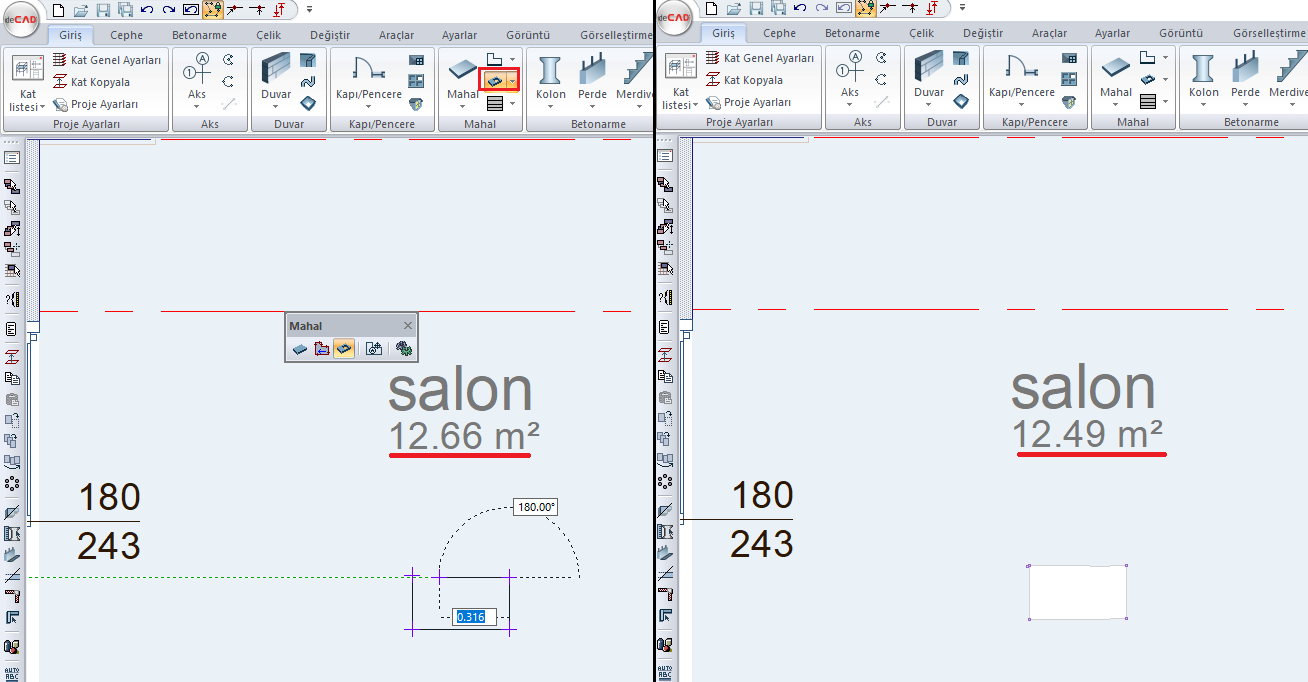Click the fourth icon in the floating Mahal toolbar

[374, 349]
